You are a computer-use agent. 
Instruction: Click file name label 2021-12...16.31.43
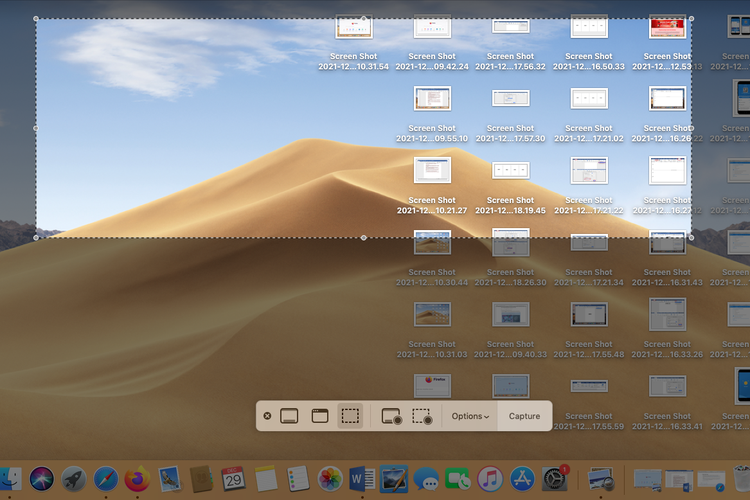click(667, 282)
